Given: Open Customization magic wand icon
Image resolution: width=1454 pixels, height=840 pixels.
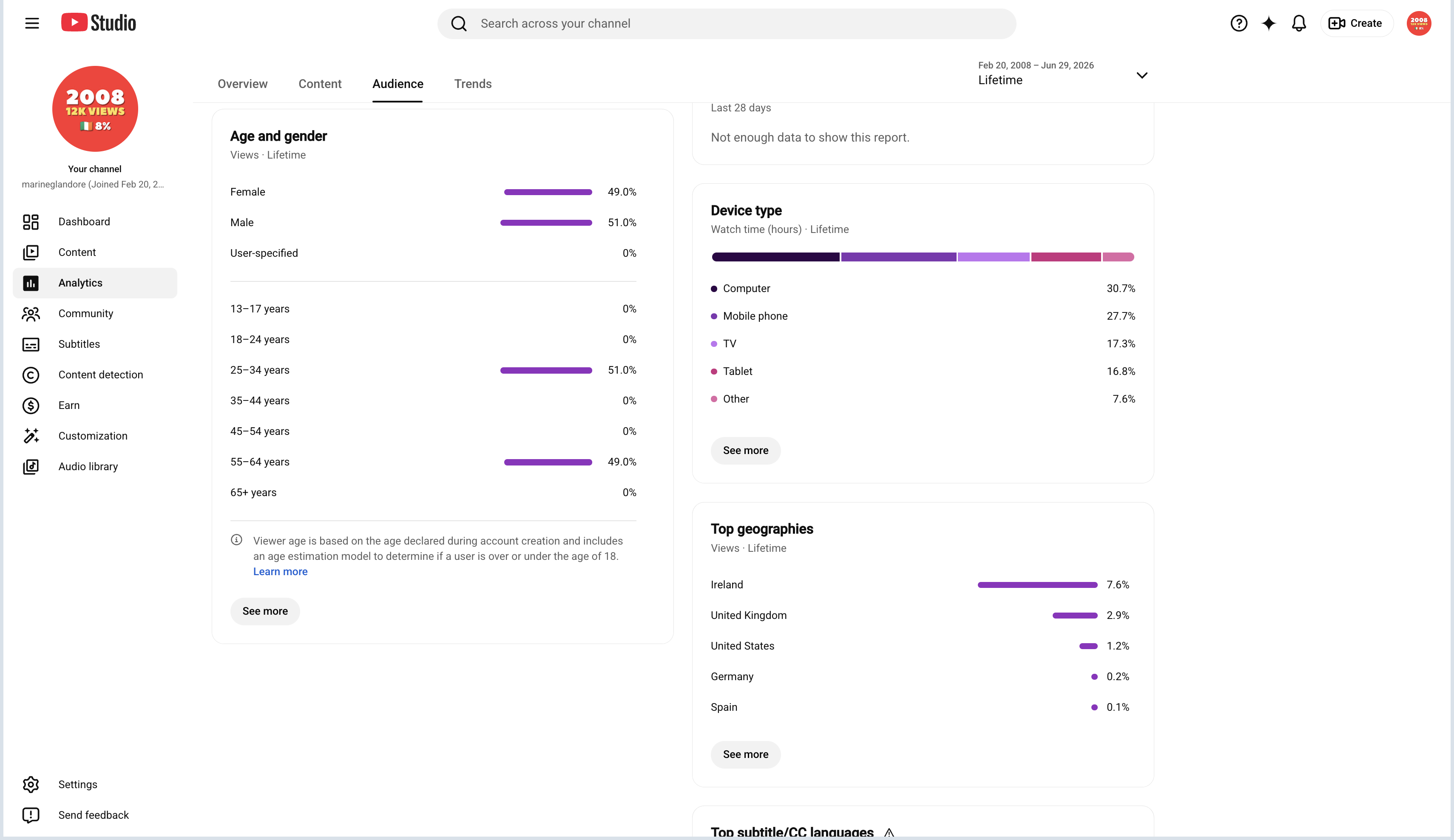Looking at the screenshot, I should pyautogui.click(x=31, y=436).
